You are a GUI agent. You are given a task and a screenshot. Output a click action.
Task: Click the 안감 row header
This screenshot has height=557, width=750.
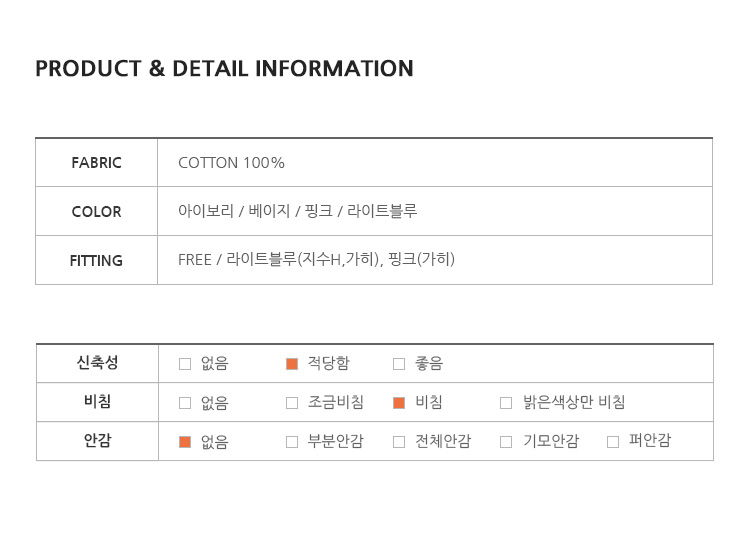pos(98,440)
